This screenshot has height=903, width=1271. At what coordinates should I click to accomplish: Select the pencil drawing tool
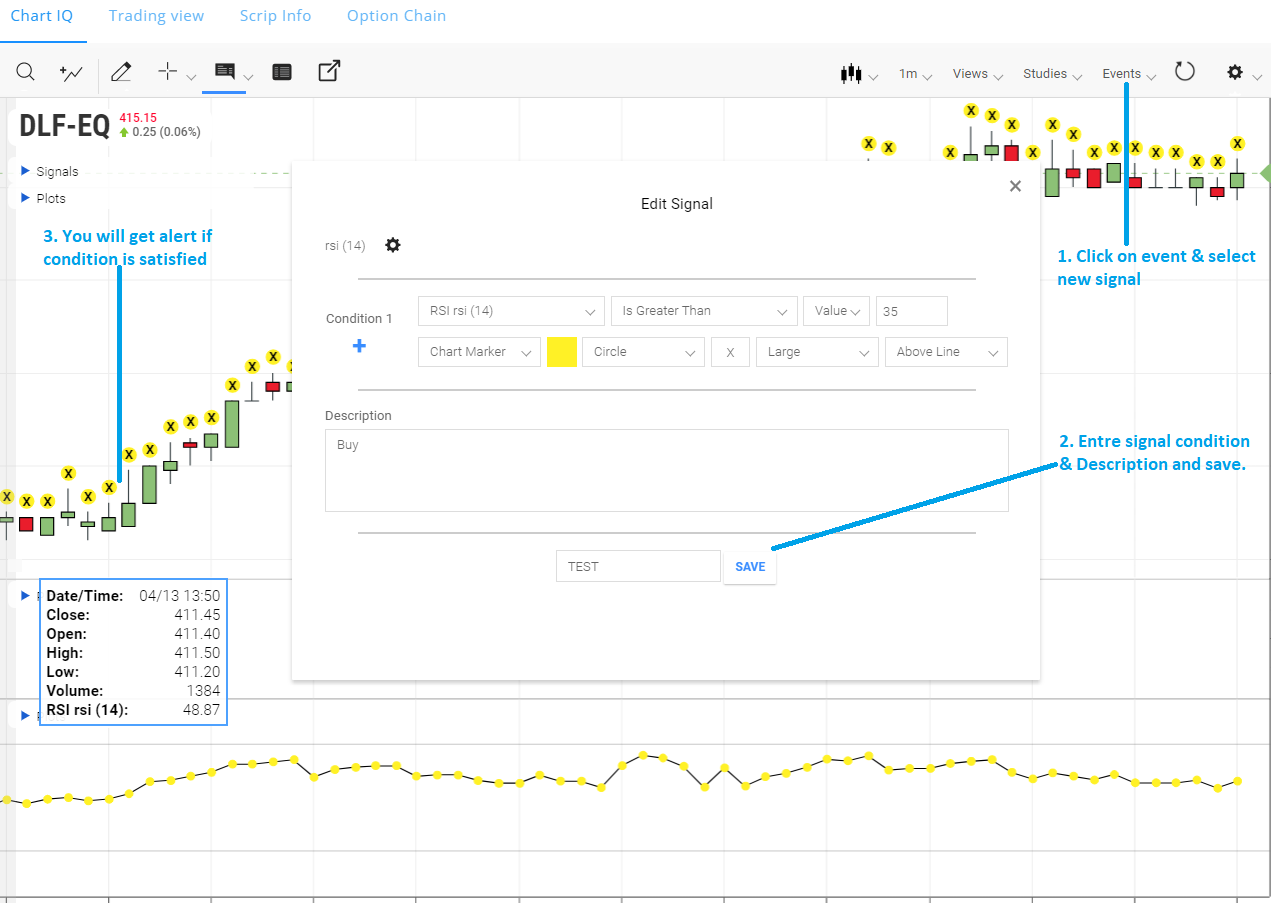tap(121, 72)
